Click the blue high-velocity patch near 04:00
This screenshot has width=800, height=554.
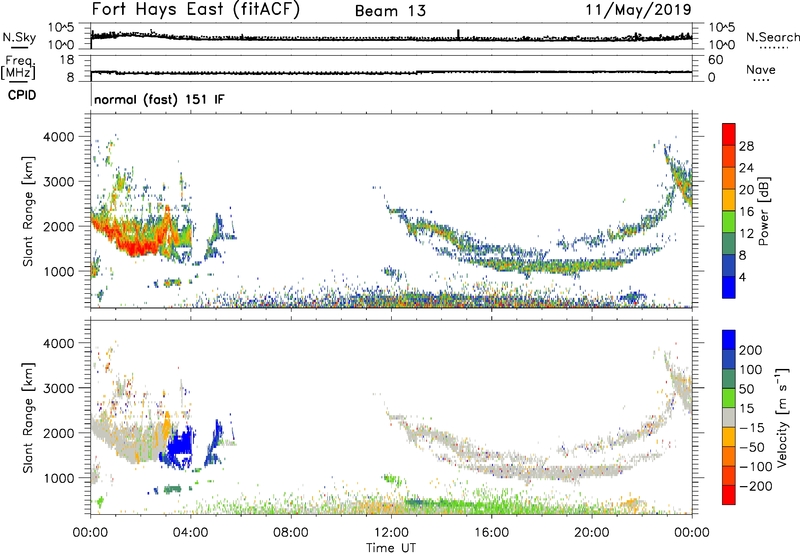point(180,447)
